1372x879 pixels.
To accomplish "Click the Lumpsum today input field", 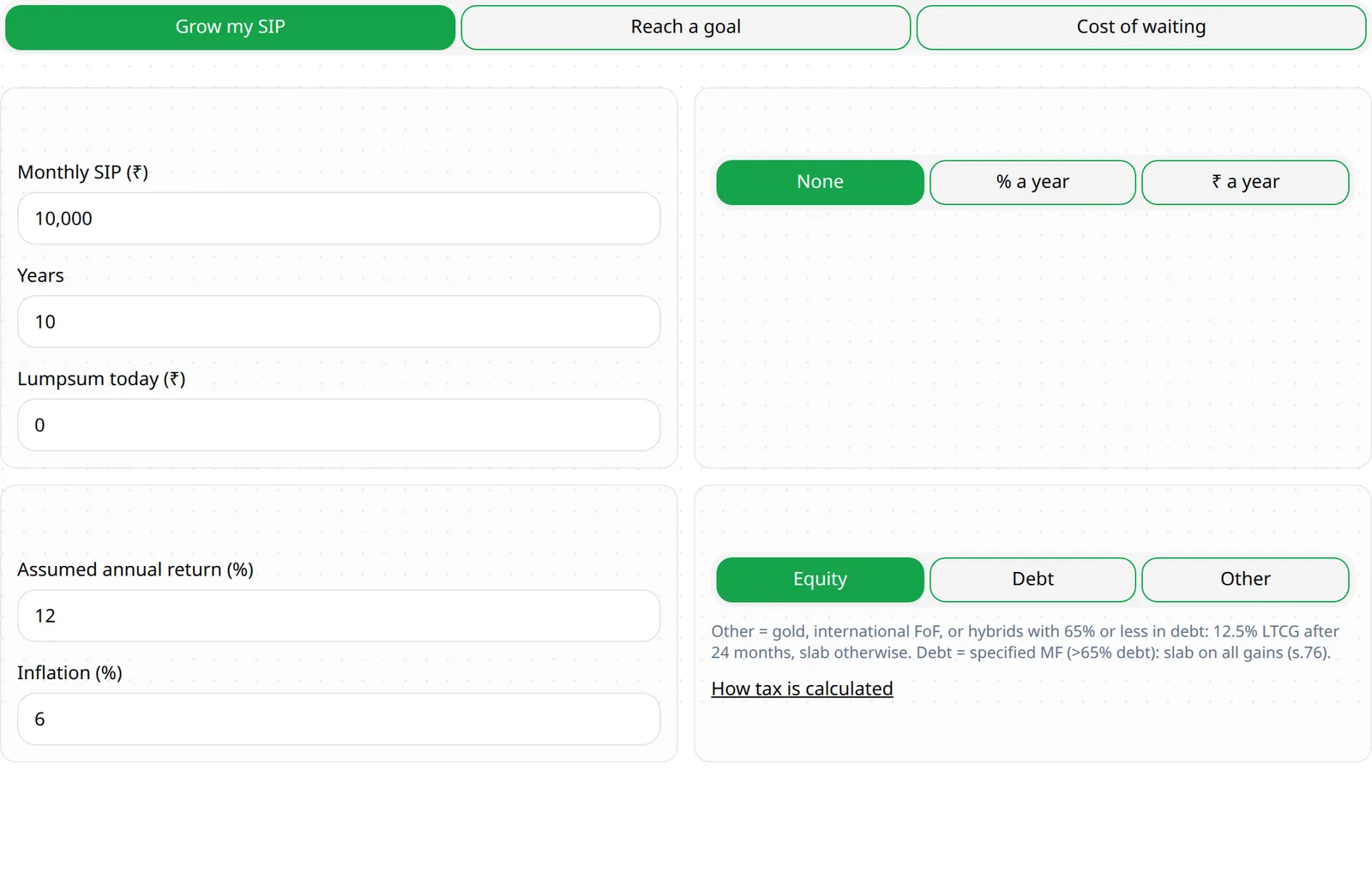I will tap(339, 425).
